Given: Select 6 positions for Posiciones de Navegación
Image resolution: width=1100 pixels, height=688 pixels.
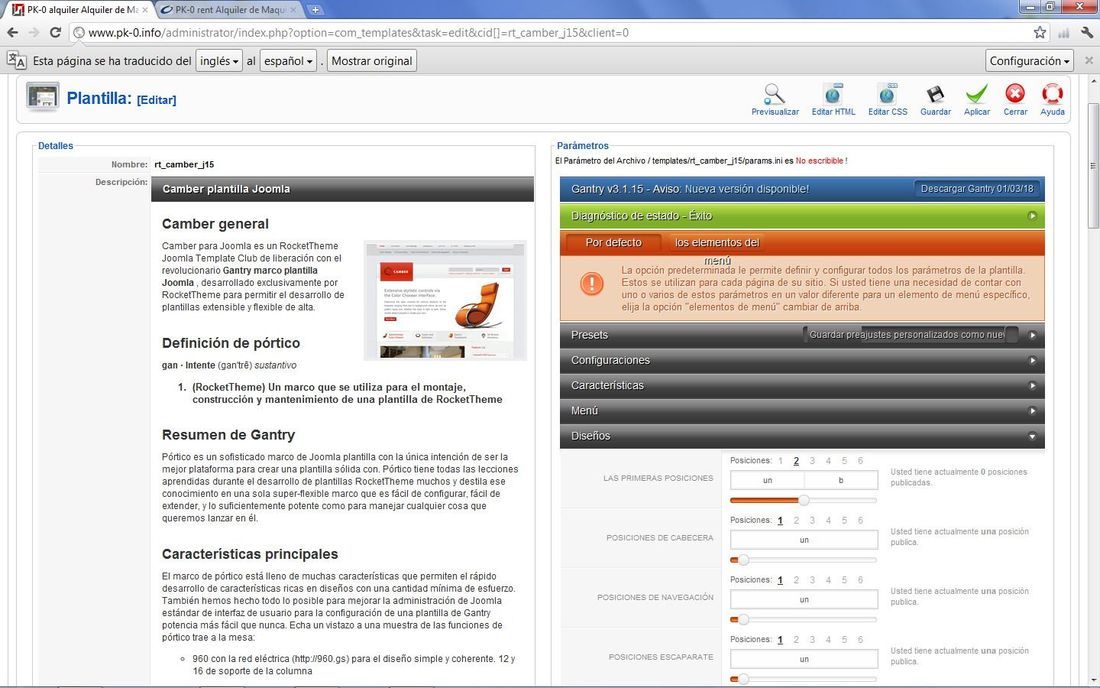Looking at the screenshot, I should coord(860,580).
